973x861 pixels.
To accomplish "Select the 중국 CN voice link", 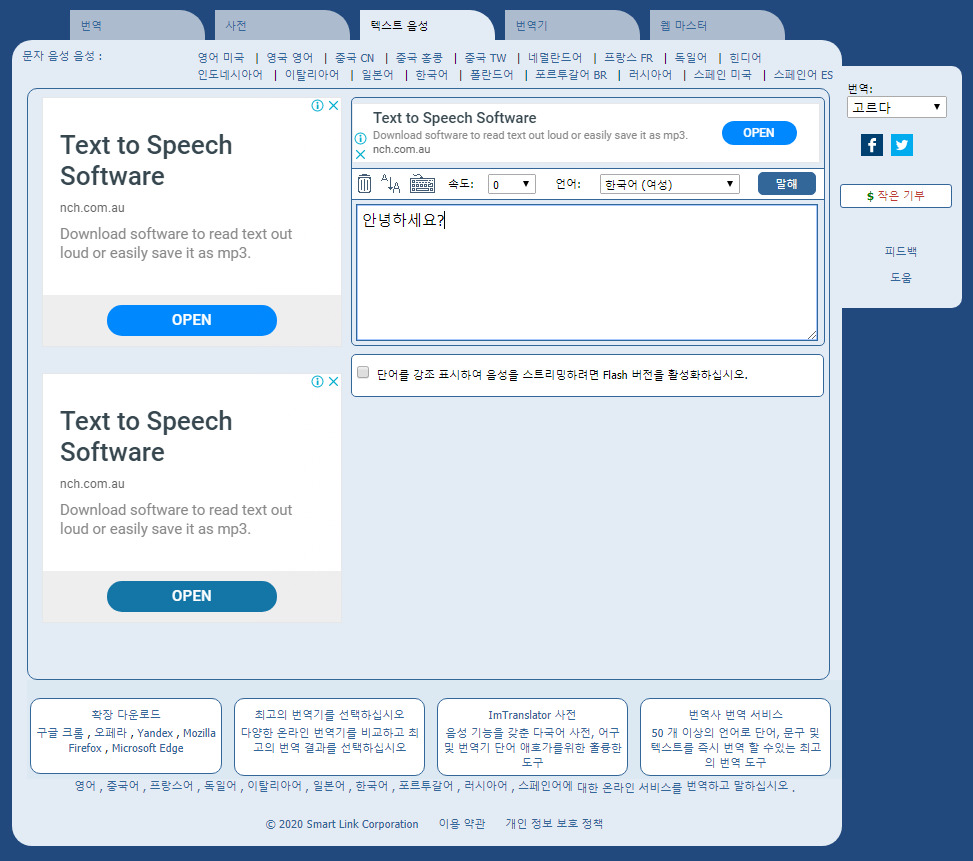I will tap(354, 58).
